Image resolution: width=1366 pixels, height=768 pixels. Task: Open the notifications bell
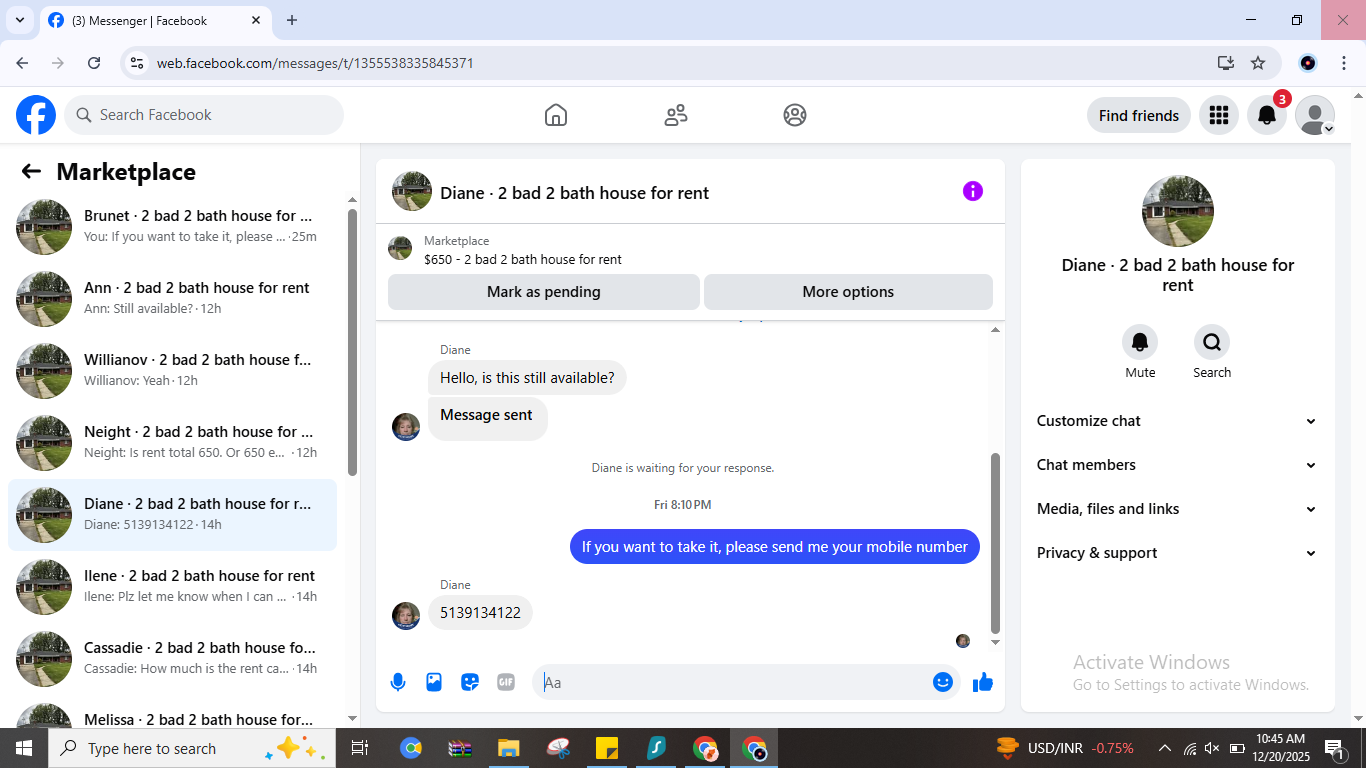coord(1266,115)
